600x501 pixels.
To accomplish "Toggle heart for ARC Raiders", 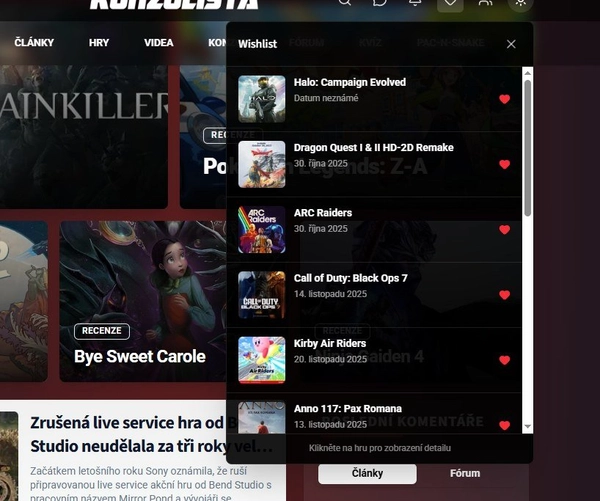I will 504,230.
